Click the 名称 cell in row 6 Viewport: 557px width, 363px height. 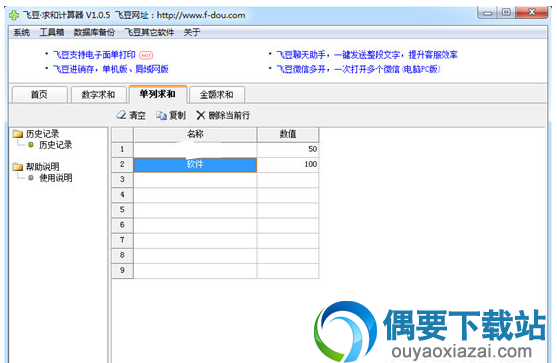point(195,225)
